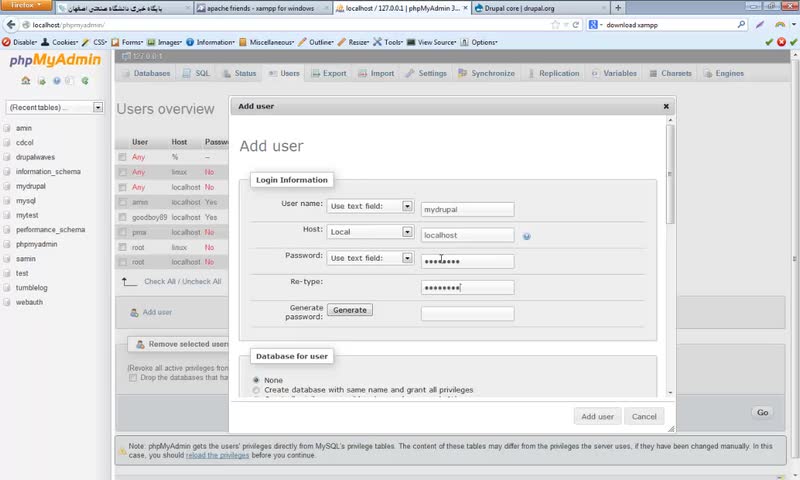Screen dimensions: 800x480
Task: Switch to the Variables tab
Action: click(614, 73)
